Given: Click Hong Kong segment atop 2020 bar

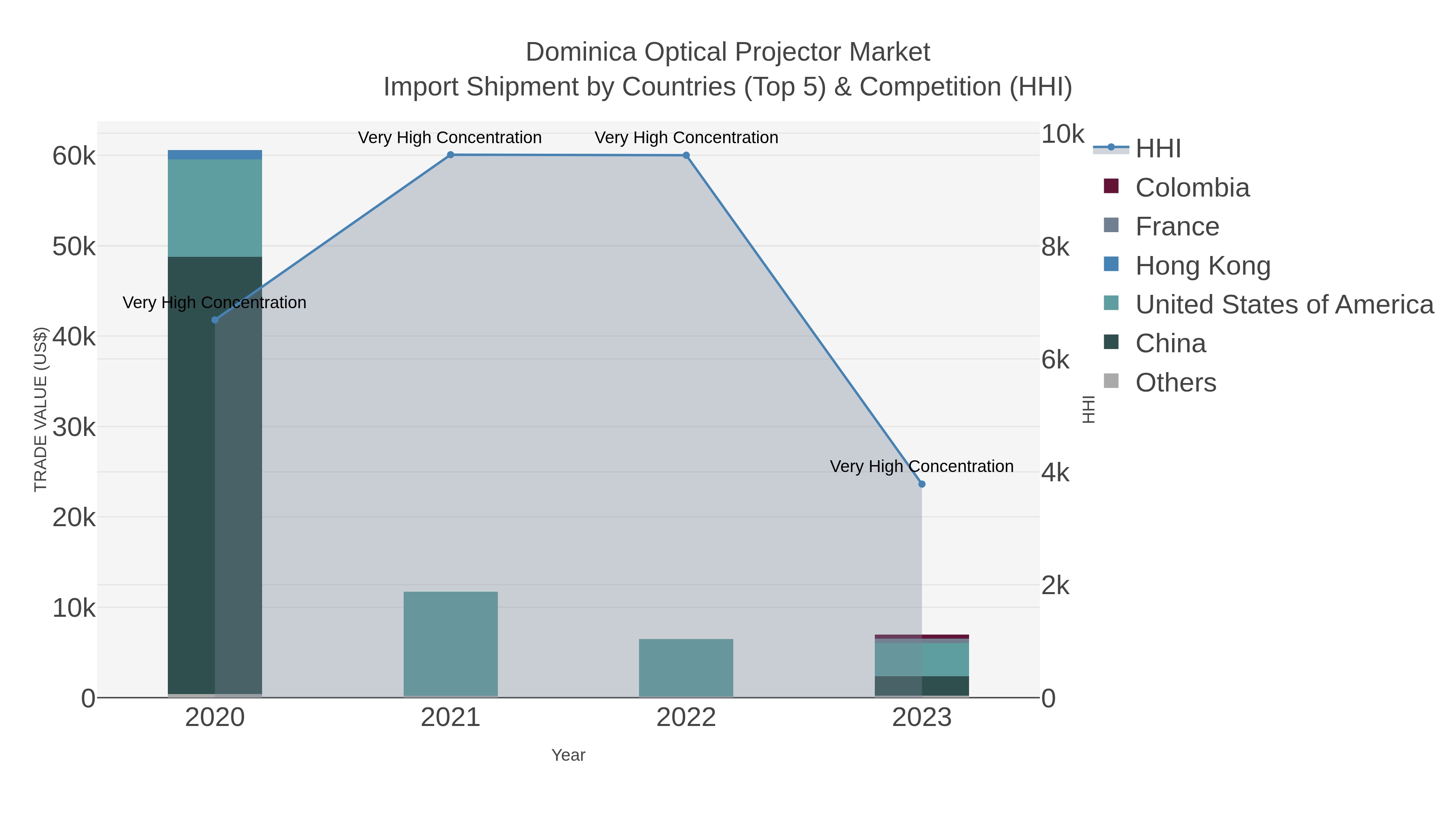Looking at the screenshot, I should (215, 155).
